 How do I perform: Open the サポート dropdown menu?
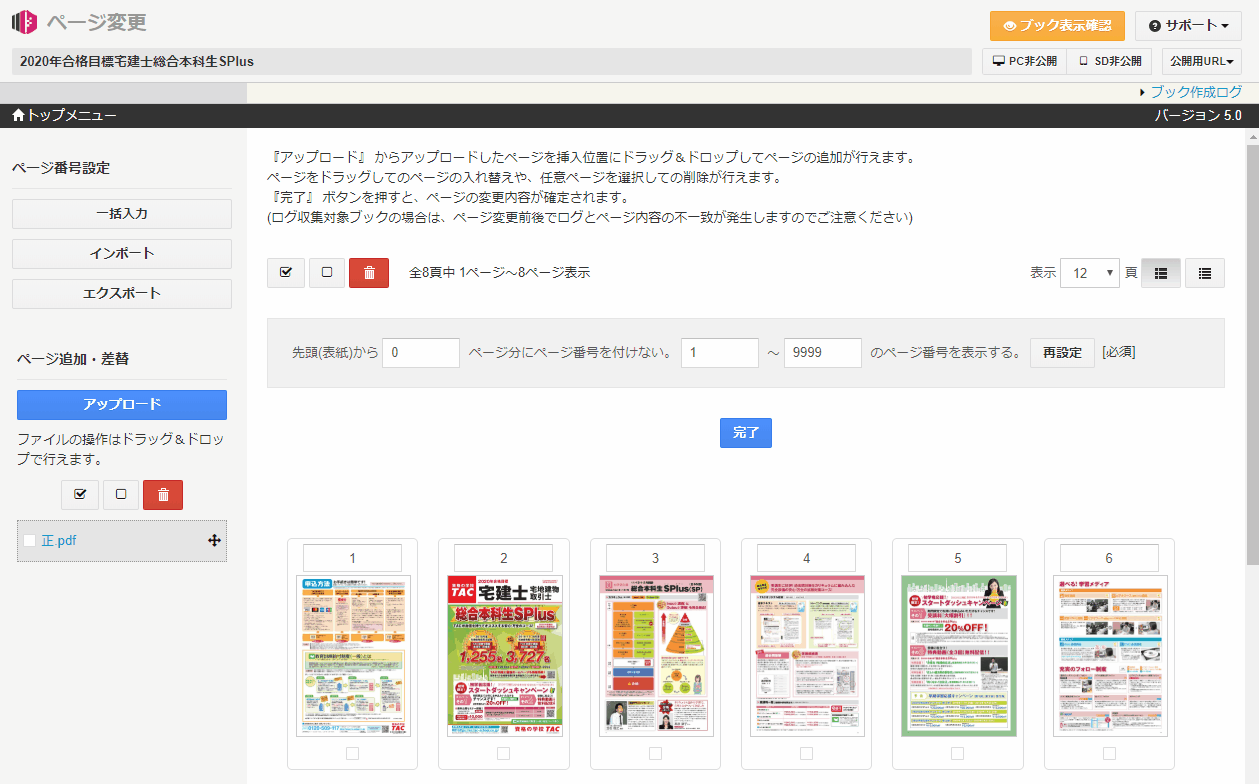point(1188,25)
